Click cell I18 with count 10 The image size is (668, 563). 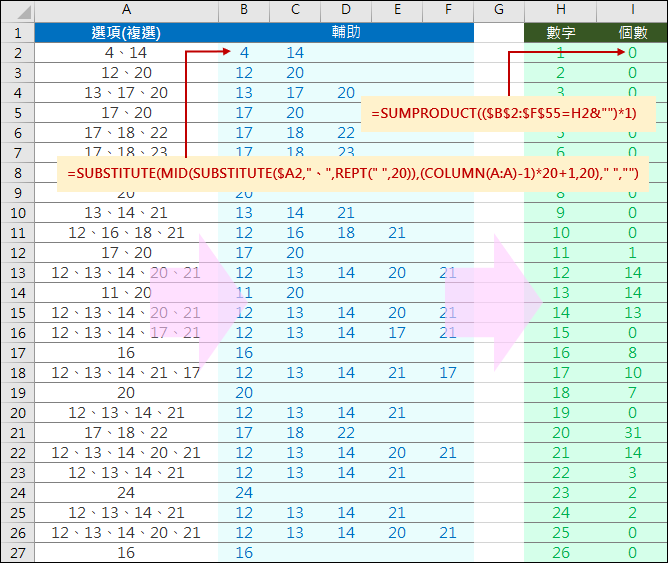pyautogui.click(x=632, y=373)
